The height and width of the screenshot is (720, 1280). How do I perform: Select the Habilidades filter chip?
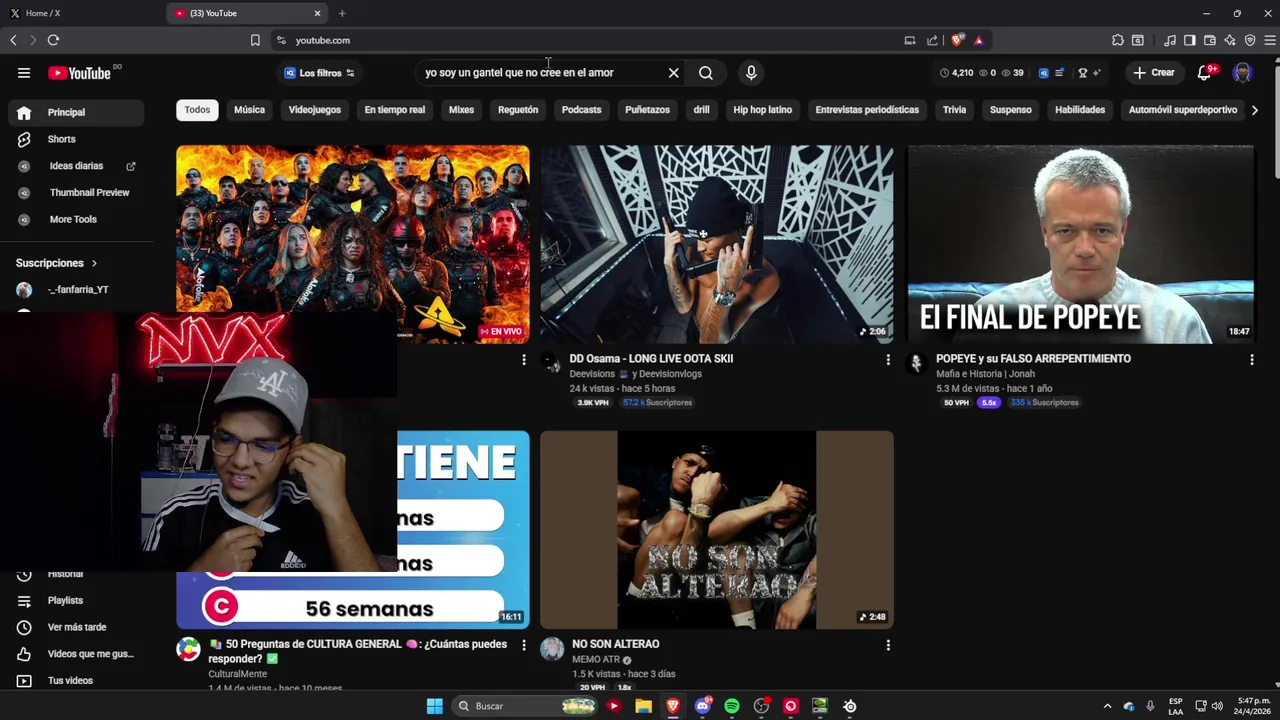(x=1080, y=110)
